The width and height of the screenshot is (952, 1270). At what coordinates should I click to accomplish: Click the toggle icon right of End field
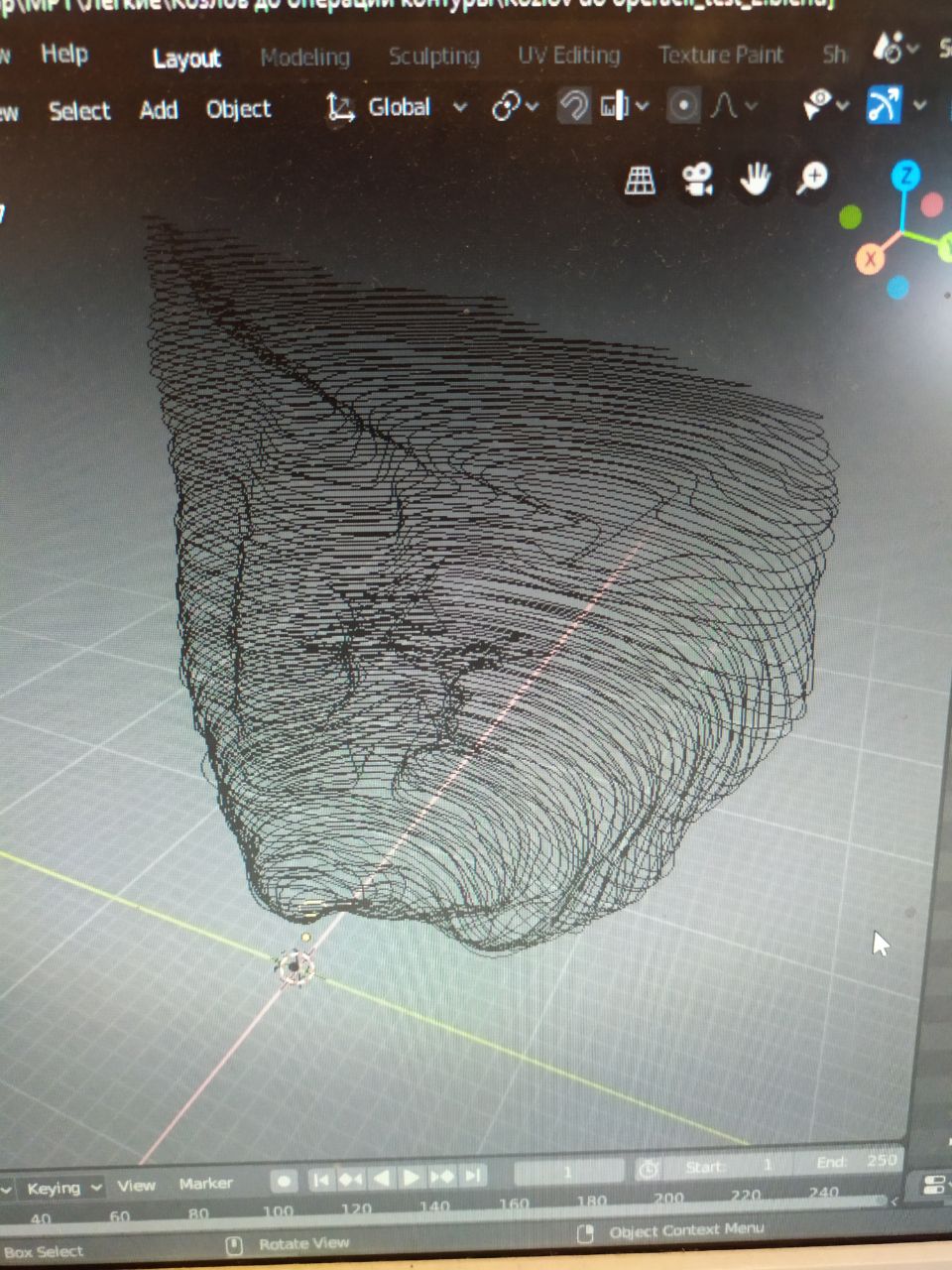coord(934,1185)
